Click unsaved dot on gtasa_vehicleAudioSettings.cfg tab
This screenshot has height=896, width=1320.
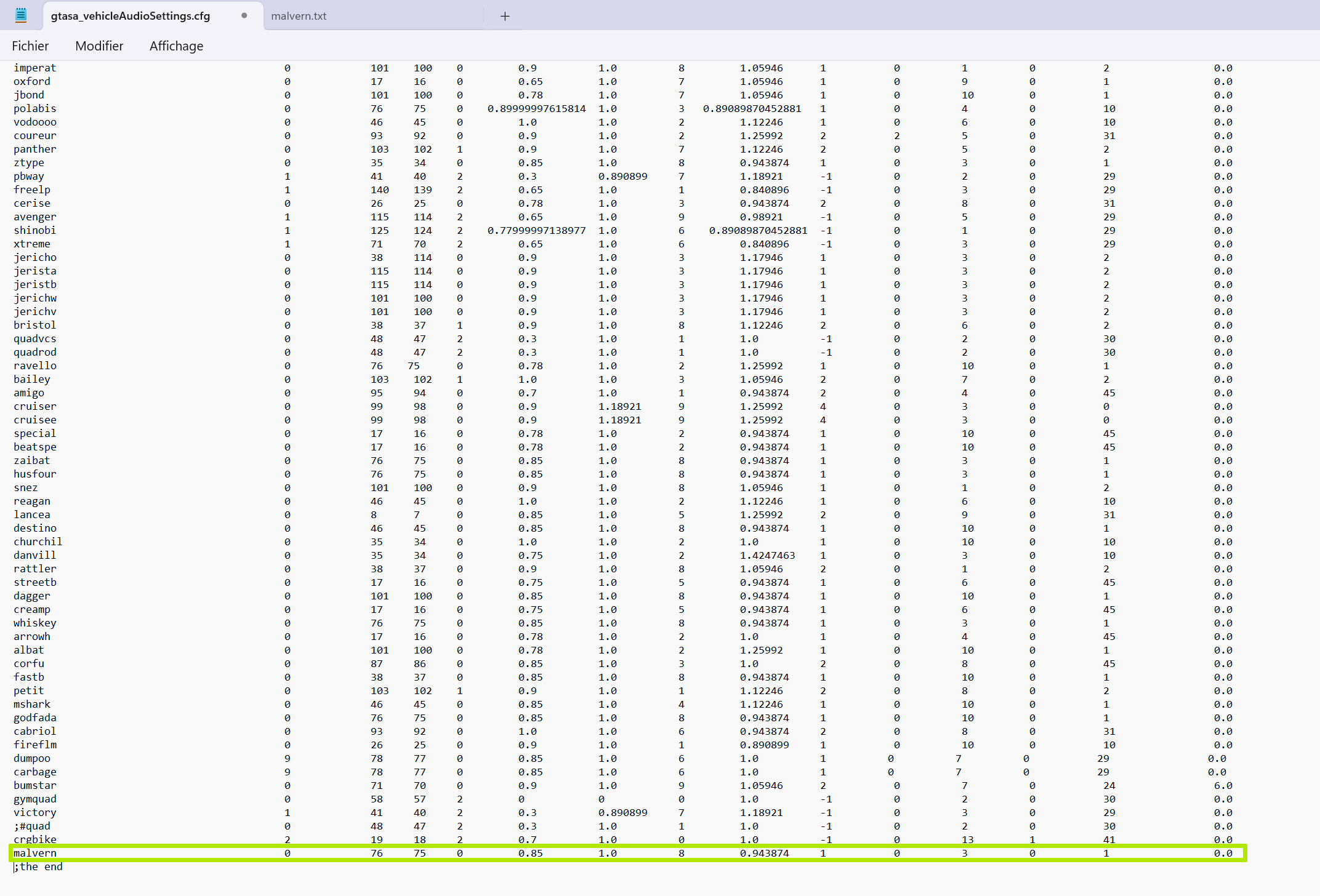pos(244,16)
